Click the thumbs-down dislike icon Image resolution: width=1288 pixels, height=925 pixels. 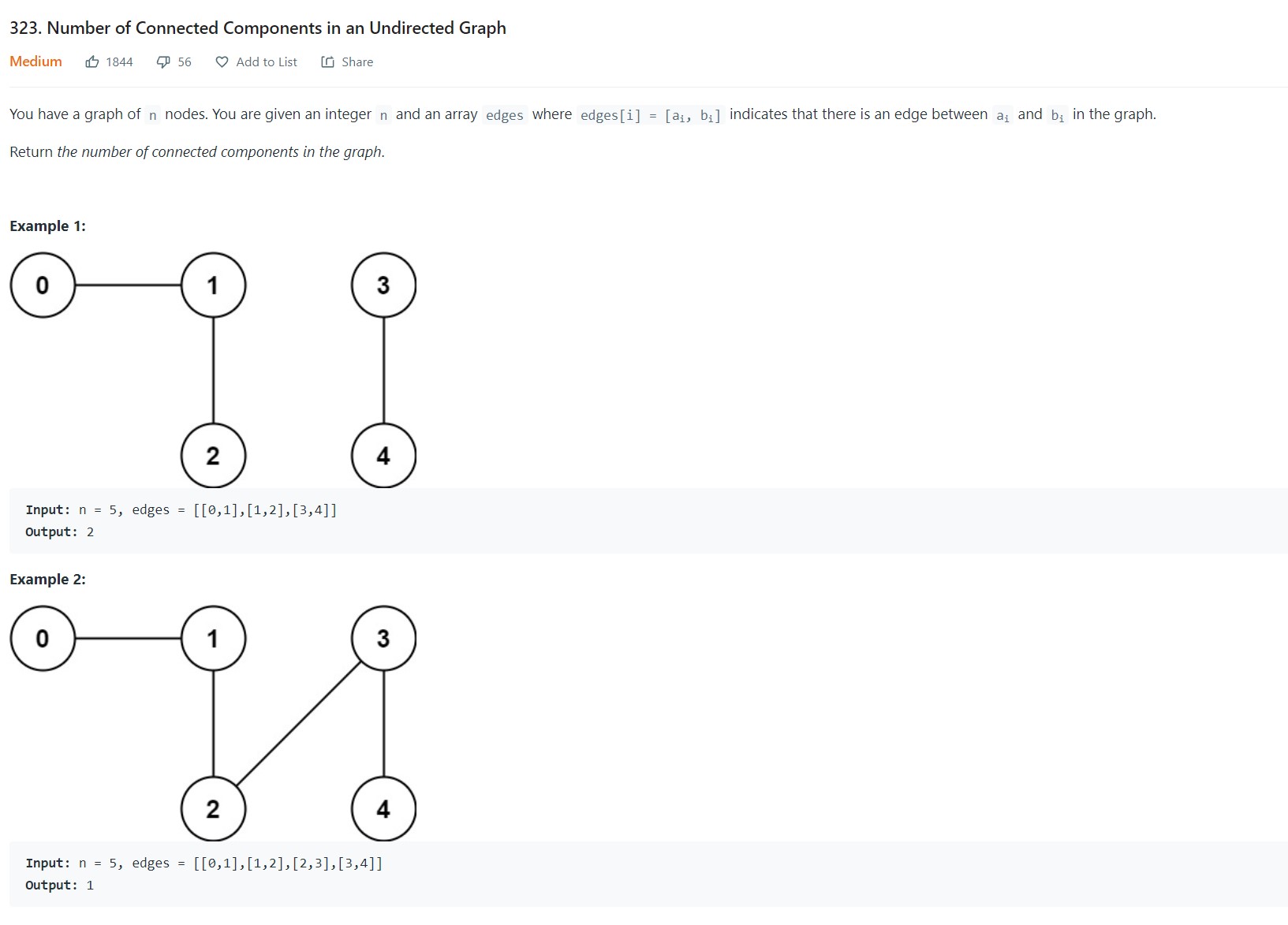tap(163, 62)
